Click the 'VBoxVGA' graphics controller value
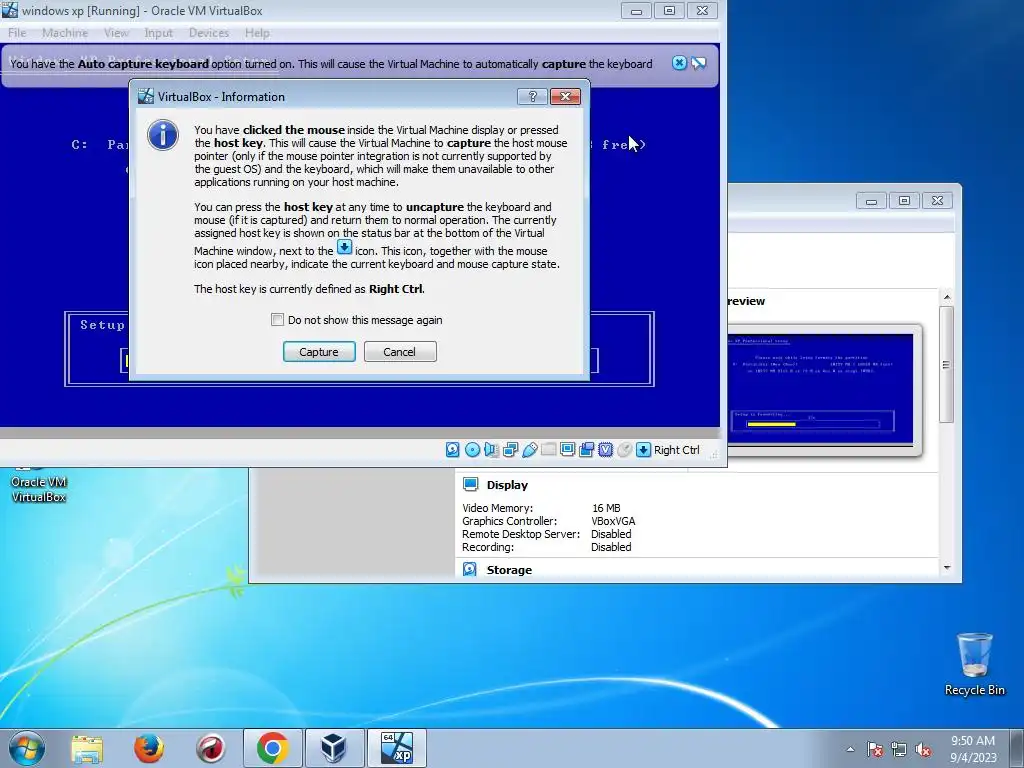Viewport: 1024px width, 768px height. click(613, 521)
